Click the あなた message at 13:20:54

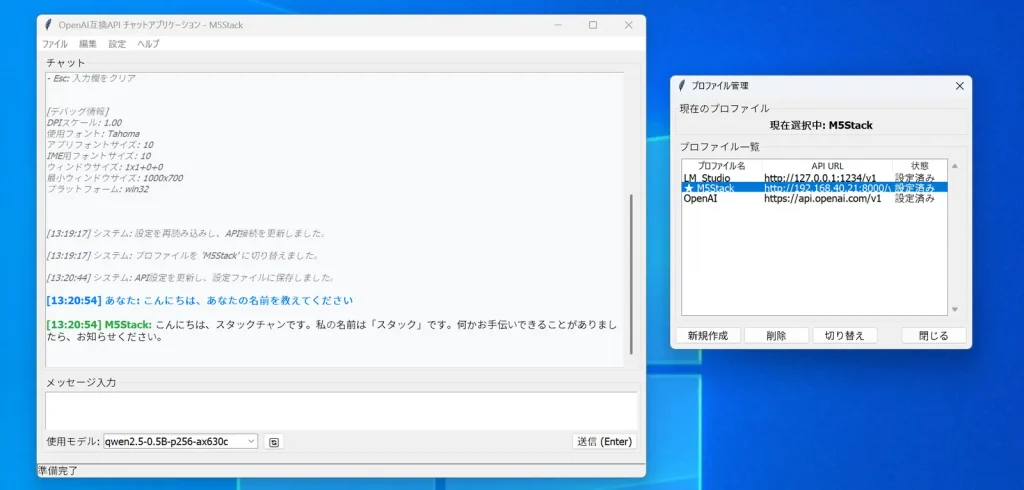(200, 301)
